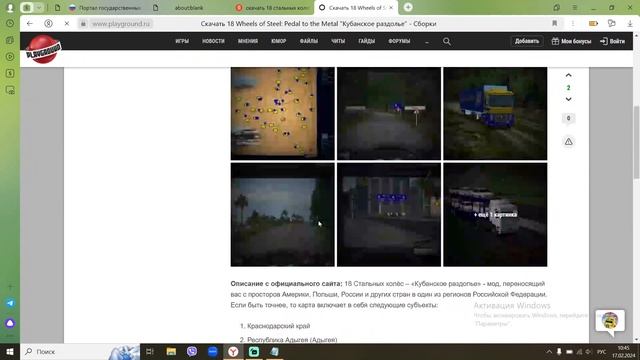Image resolution: width=640 pixels, height=360 pixels.
Task: Expand the tab group dropdown arrow
Action: tap(38, 7)
